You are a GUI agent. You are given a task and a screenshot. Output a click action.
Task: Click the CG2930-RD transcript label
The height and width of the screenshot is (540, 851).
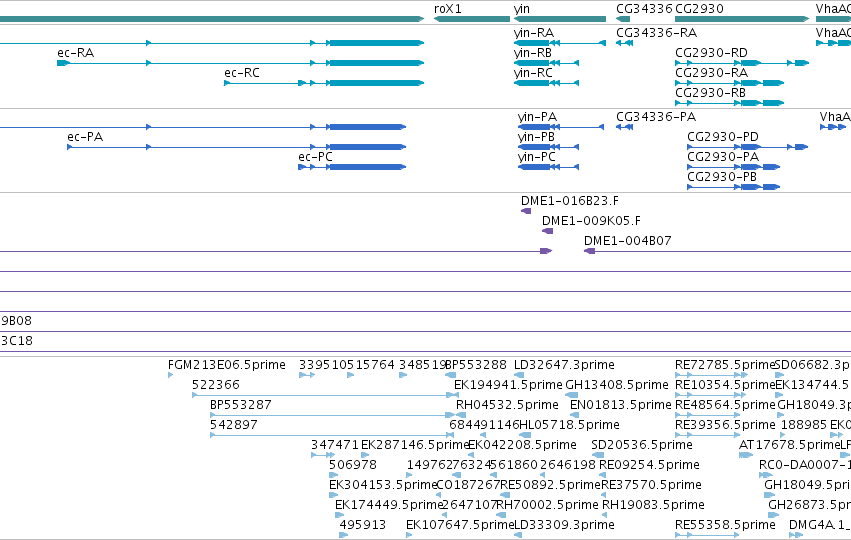coord(712,53)
